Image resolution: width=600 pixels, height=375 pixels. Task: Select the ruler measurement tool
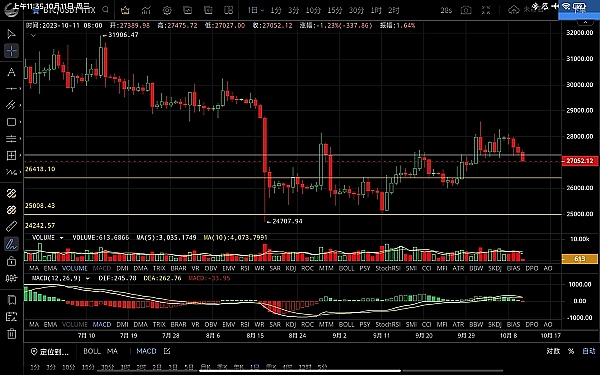11,227
